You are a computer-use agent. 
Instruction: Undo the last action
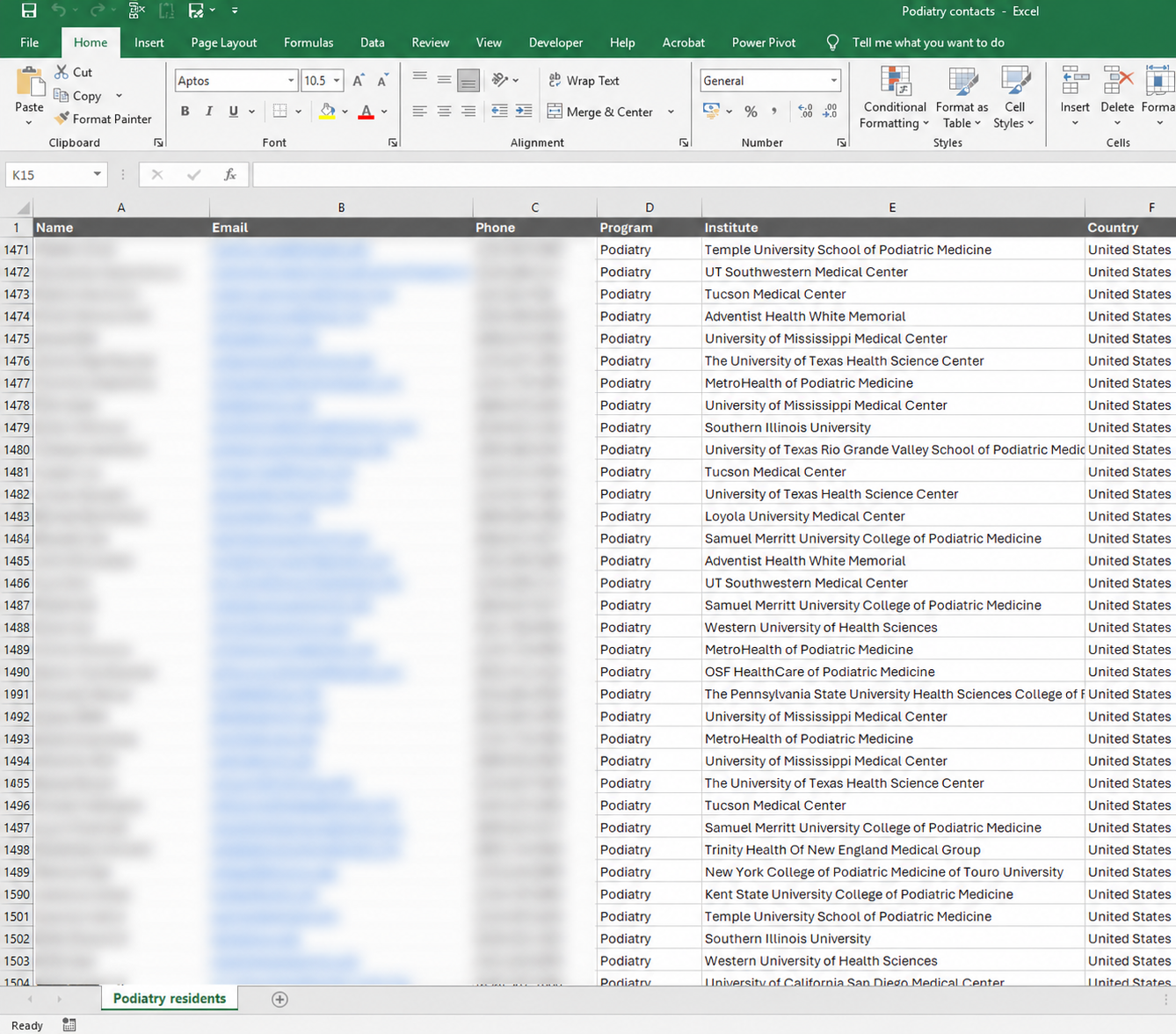pyautogui.click(x=59, y=11)
